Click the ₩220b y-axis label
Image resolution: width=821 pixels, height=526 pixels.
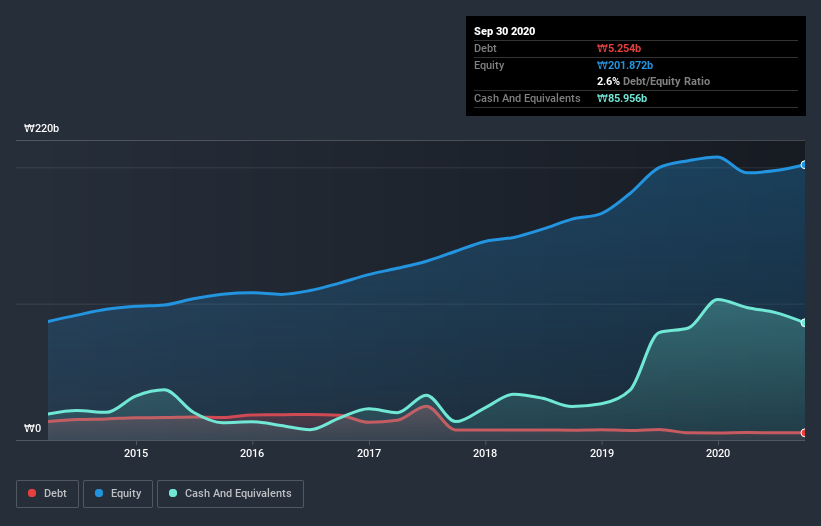pos(41,129)
